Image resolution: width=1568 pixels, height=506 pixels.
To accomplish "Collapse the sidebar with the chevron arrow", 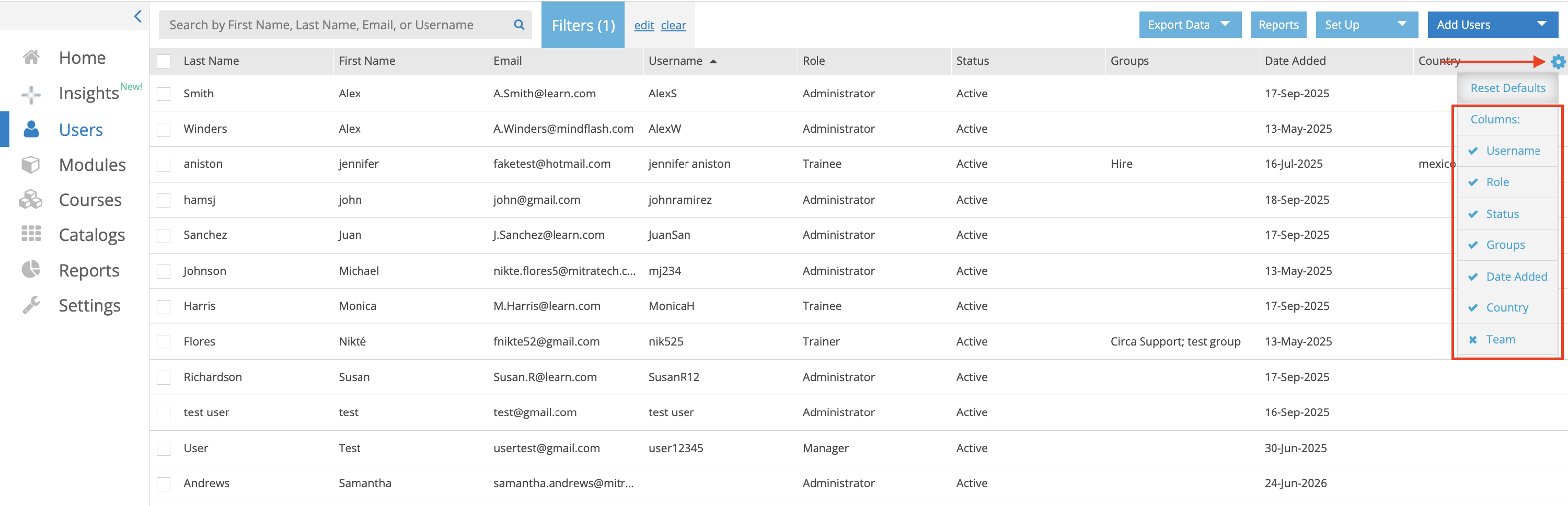I will point(137,16).
